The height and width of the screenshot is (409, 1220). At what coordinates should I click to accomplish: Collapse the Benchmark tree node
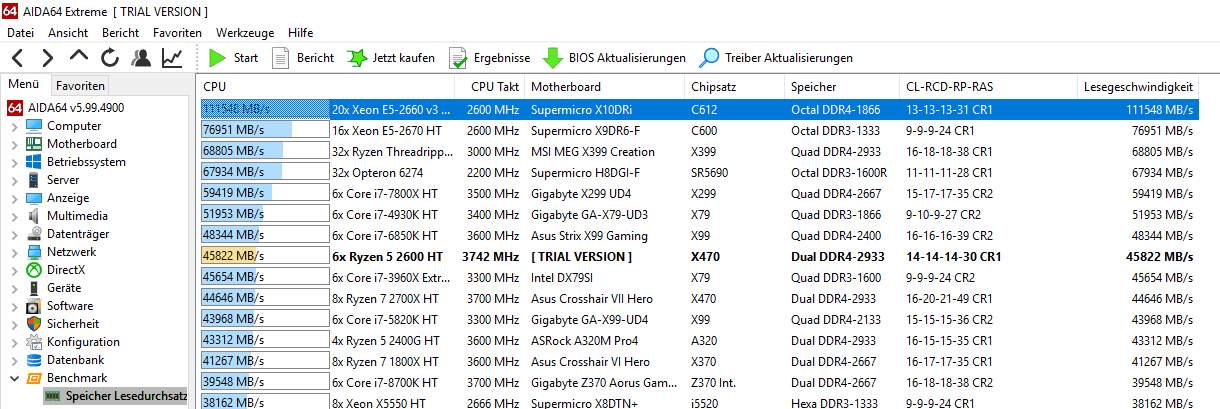tap(13, 378)
